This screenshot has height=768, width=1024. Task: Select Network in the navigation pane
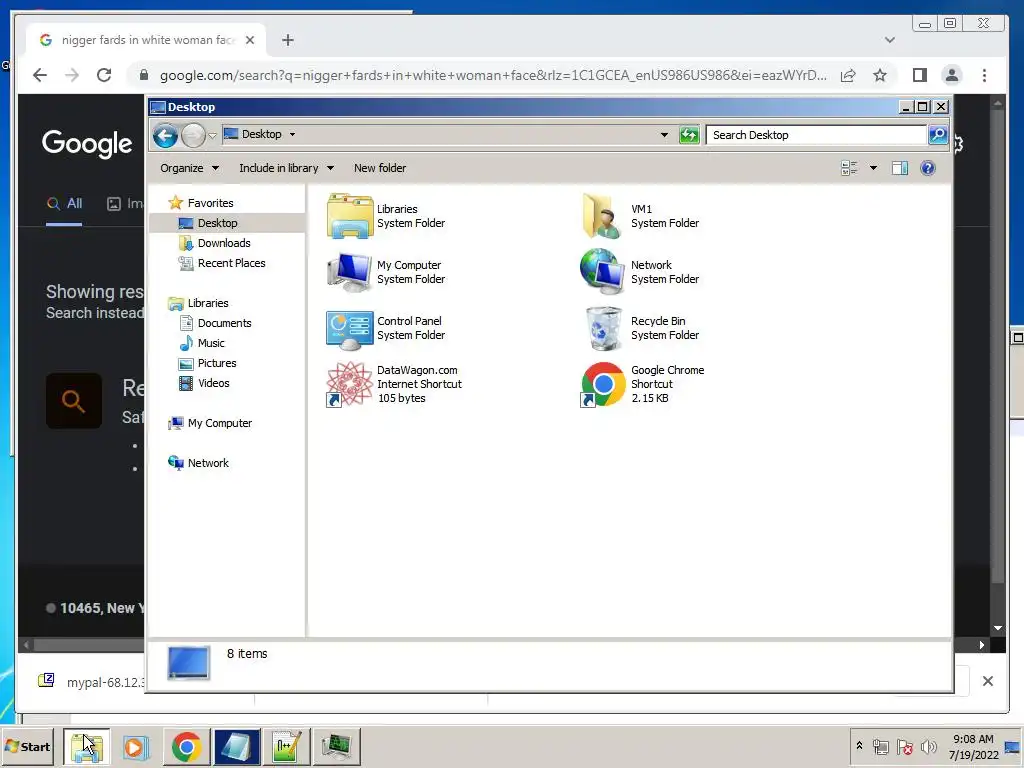click(x=208, y=463)
